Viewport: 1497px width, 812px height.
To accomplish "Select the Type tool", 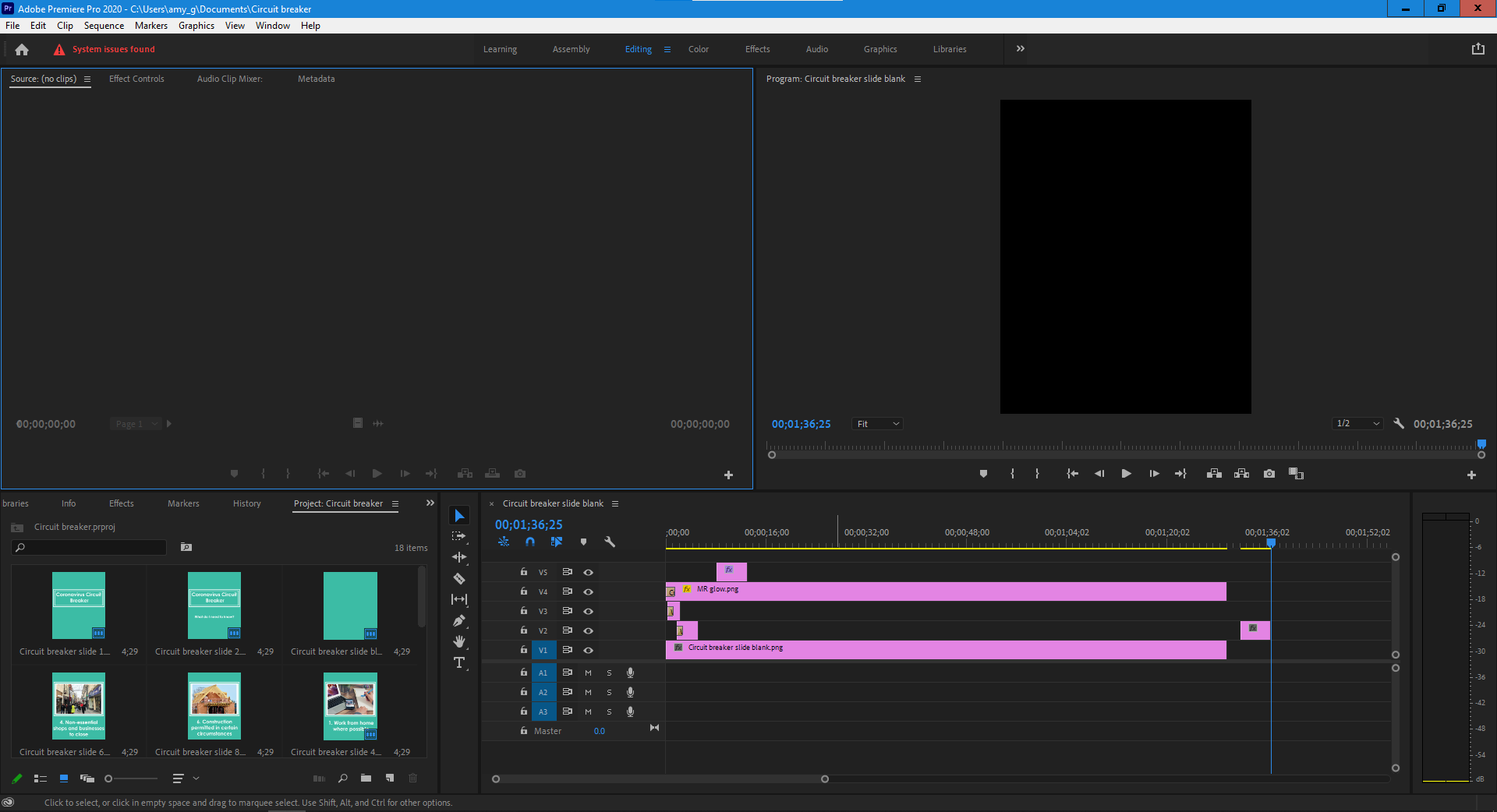I will [459, 662].
